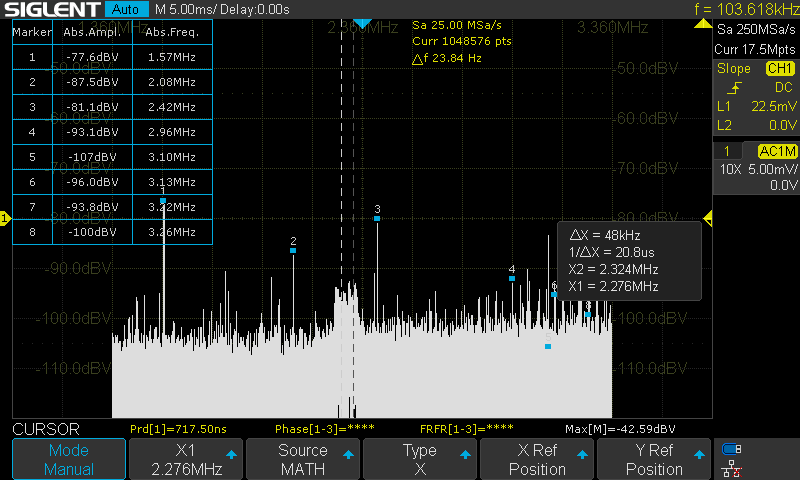Click the ΔX = 48kHz cursor readout

[605, 235]
